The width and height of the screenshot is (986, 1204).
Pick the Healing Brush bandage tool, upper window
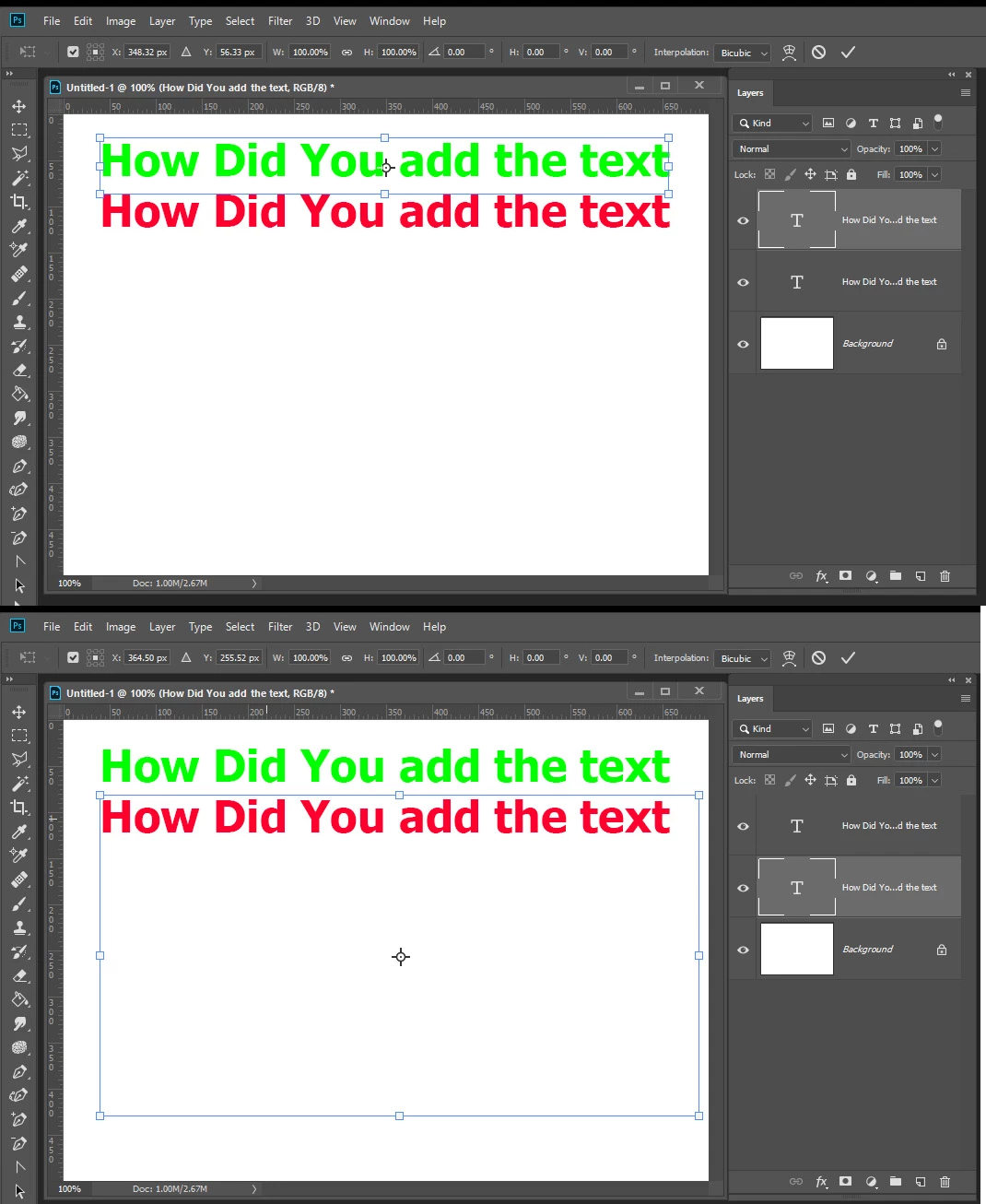(x=19, y=274)
